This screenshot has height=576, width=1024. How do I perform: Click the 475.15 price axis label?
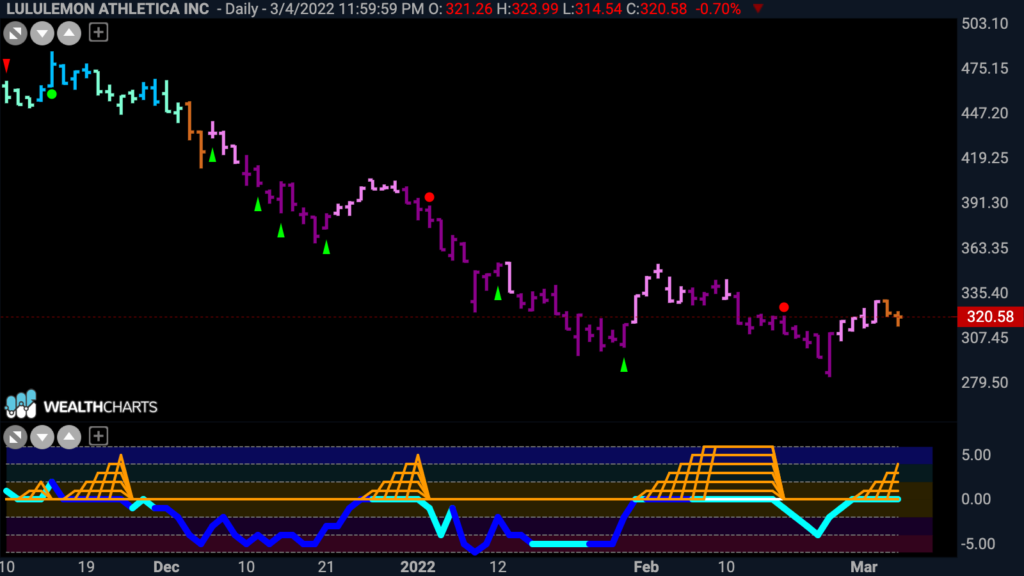tap(985, 69)
